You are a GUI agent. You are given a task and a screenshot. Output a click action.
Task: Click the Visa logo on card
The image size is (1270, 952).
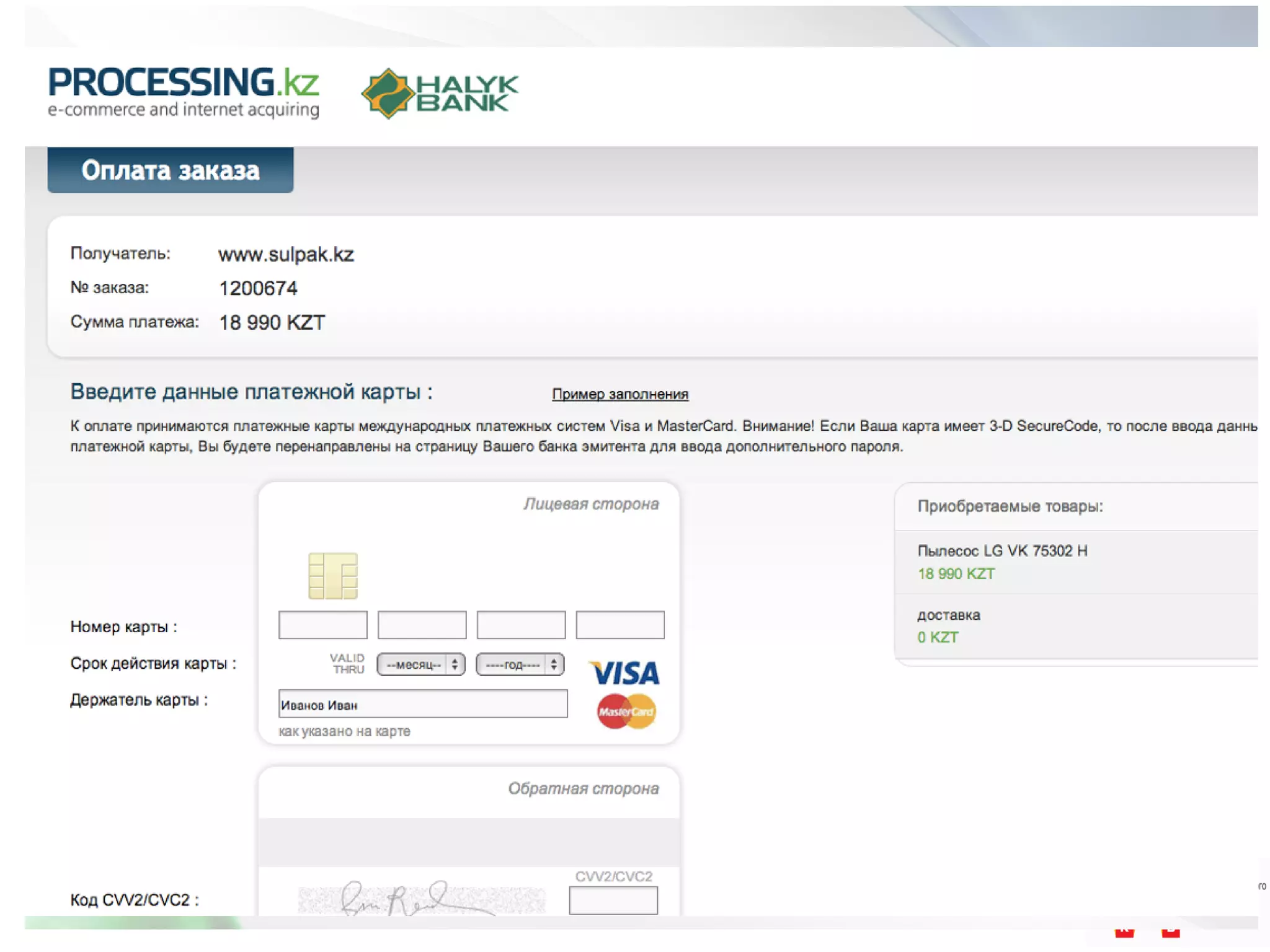coord(624,672)
